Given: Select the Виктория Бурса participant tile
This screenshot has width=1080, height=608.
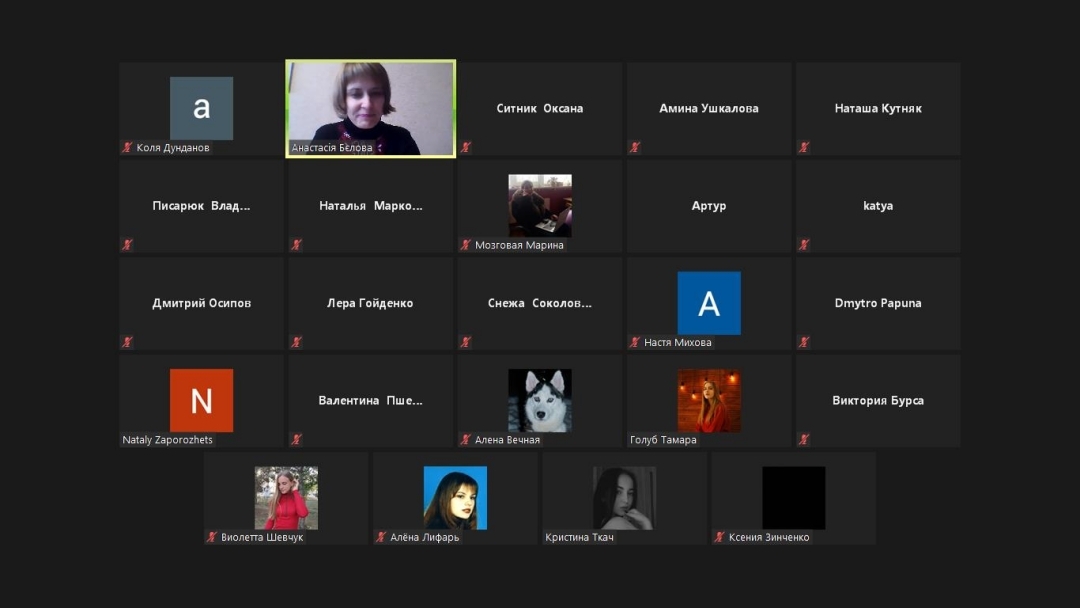Looking at the screenshot, I should pos(878,400).
